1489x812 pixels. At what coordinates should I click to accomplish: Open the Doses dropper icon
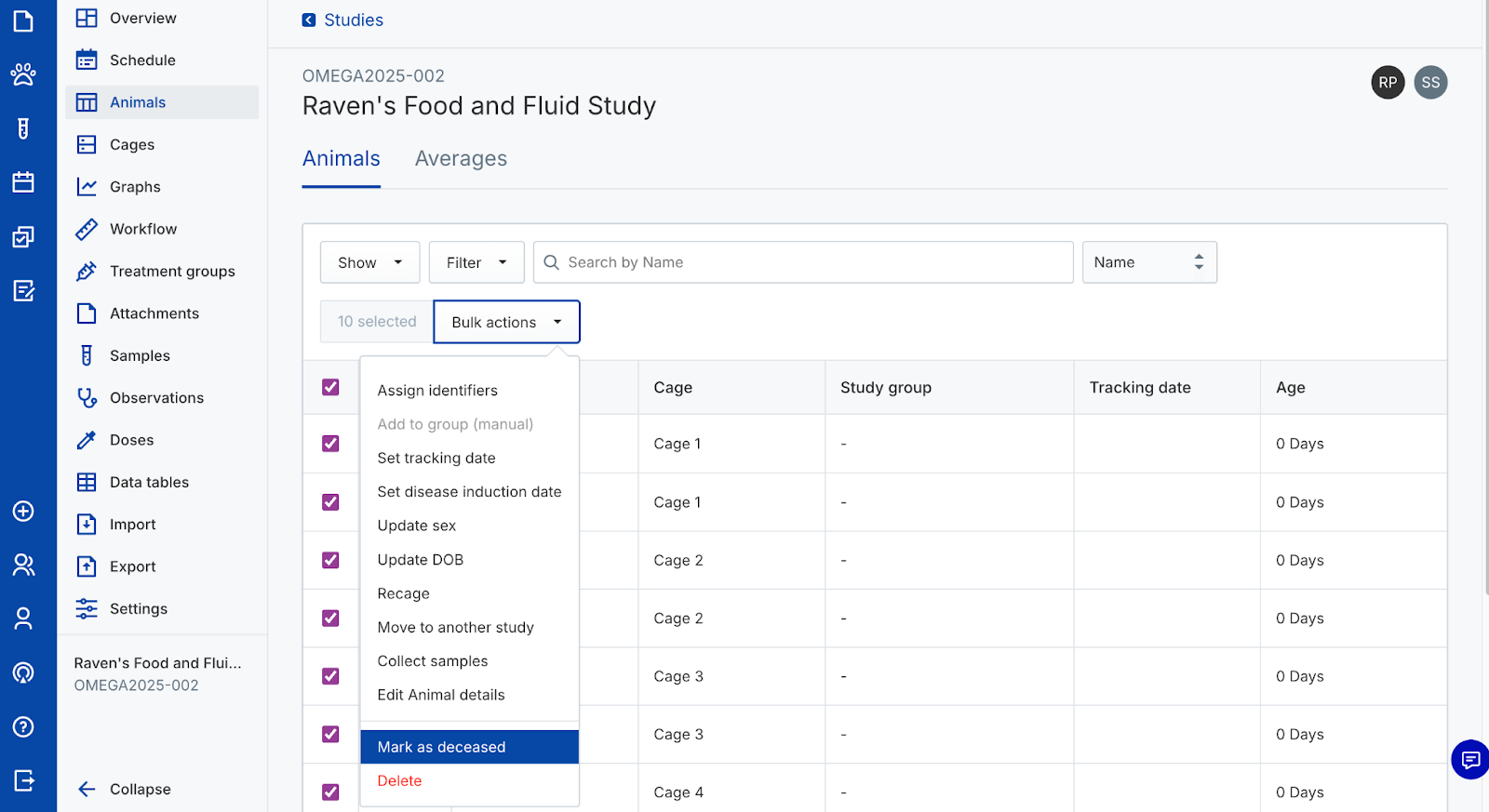click(x=87, y=440)
